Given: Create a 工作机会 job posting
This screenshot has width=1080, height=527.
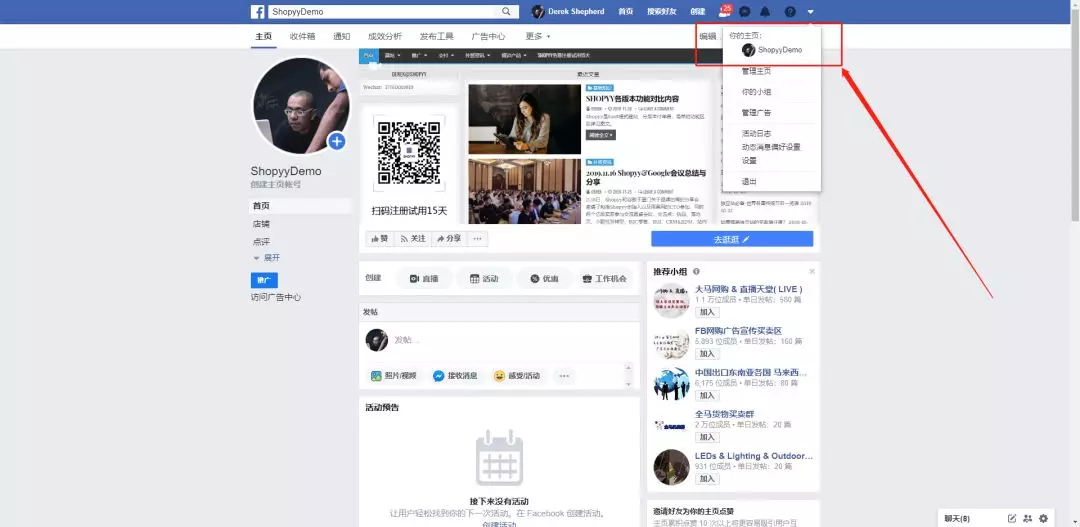Looking at the screenshot, I should 605,278.
